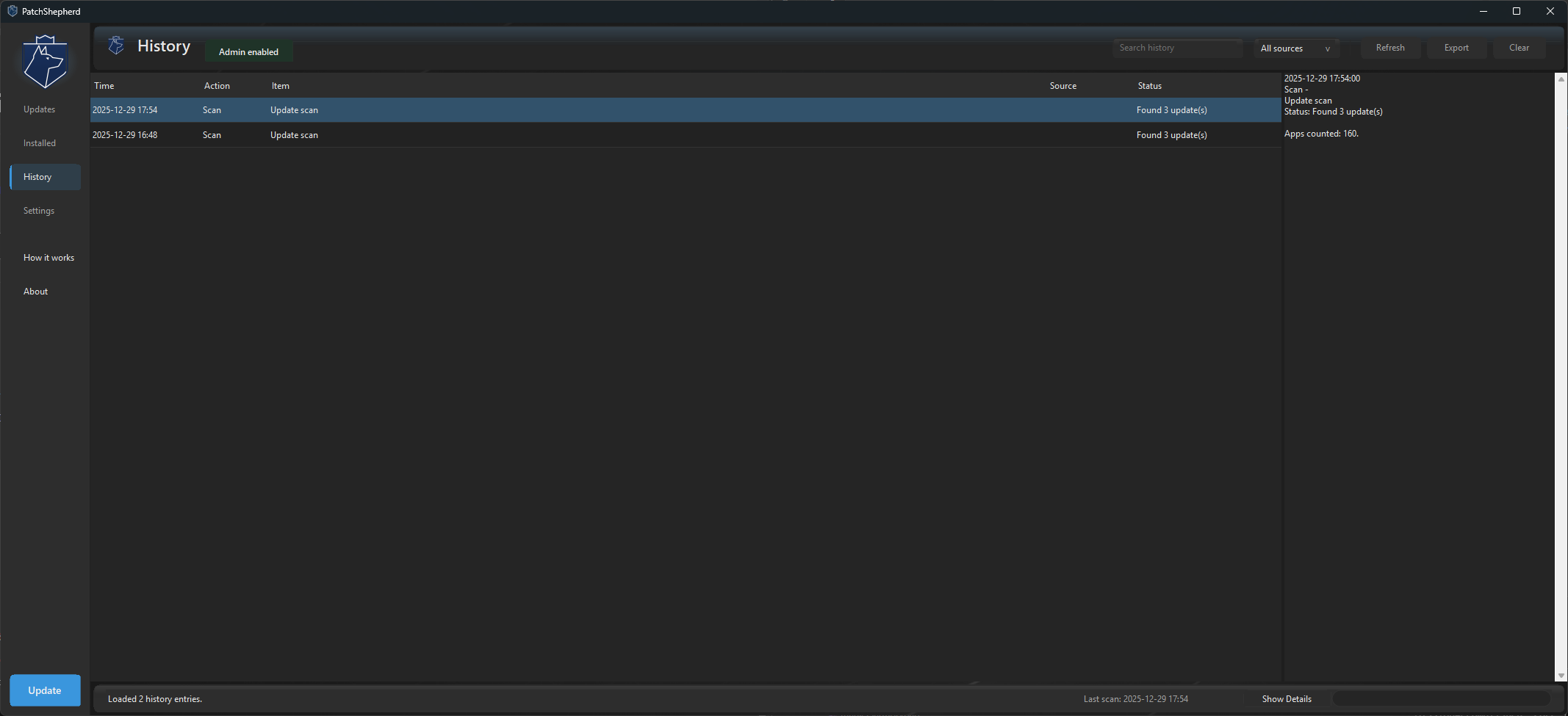Click the scroll-up arrow on the right scrollbar
The width and height of the screenshot is (1568, 716).
1560,79
